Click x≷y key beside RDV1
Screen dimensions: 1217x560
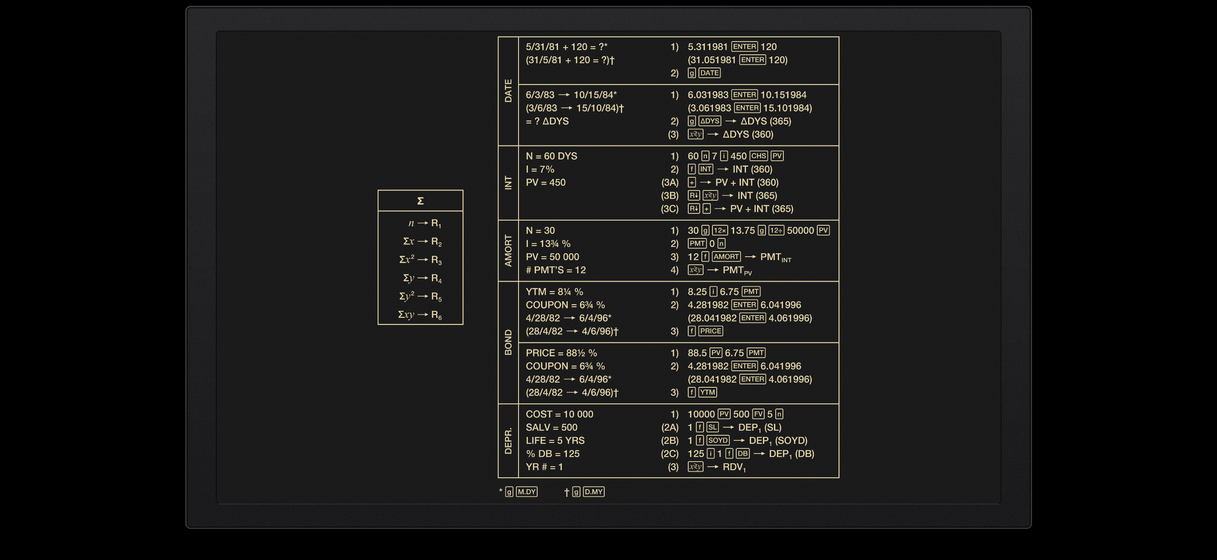pos(696,466)
